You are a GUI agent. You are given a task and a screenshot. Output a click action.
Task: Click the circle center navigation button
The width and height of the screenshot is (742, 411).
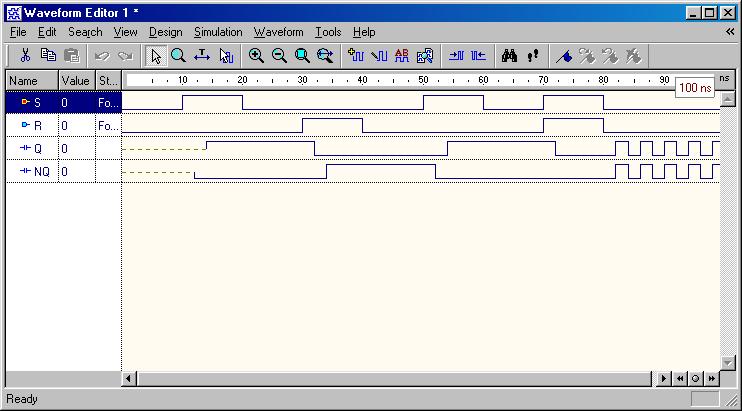pos(695,378)
